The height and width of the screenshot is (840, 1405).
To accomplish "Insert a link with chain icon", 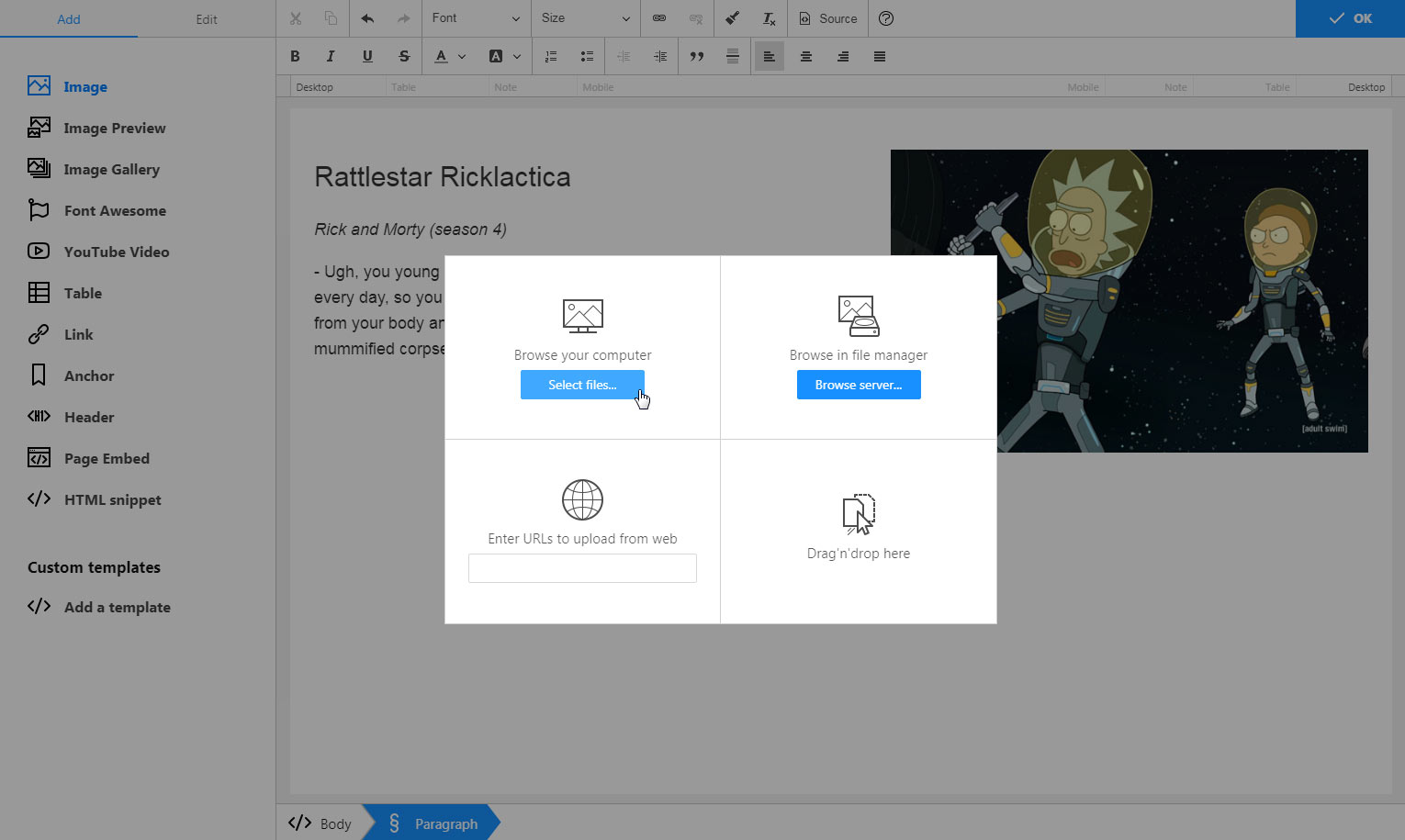I will pyautogui.click(x=659, y=18).
